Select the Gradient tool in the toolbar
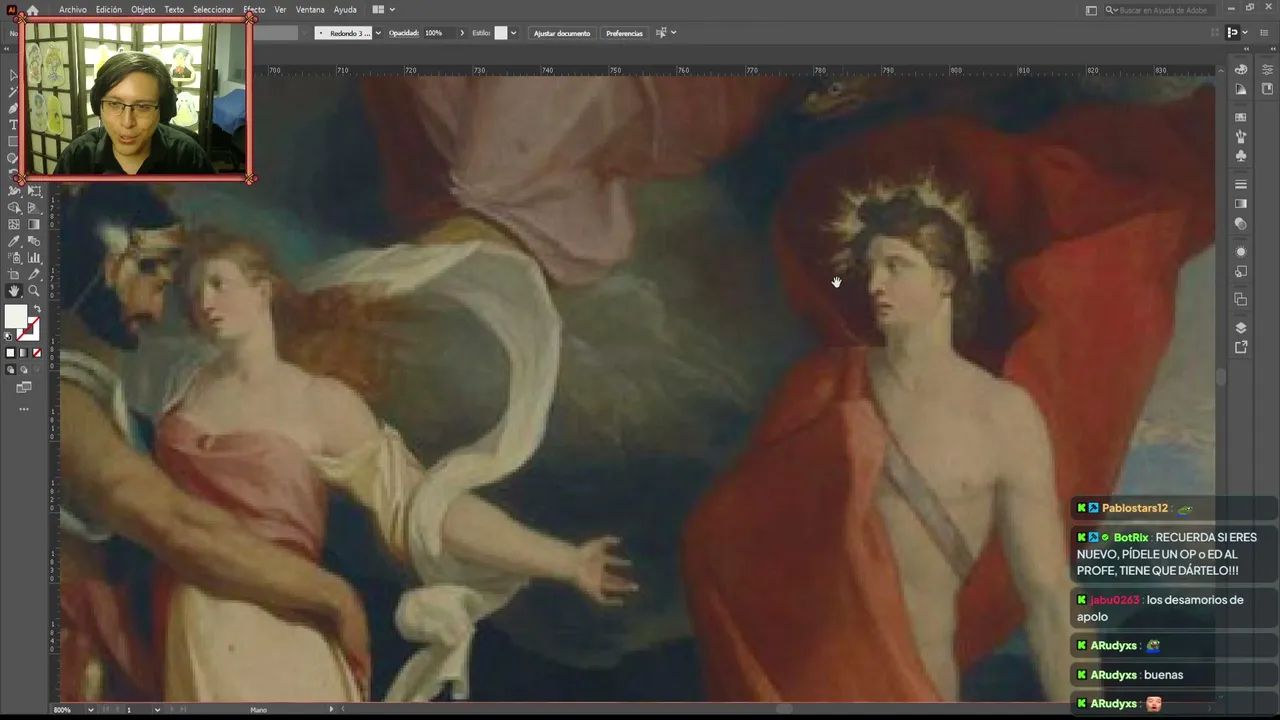Image resolution: width=1280 pixels, height=720 pixels. point(34,224)
